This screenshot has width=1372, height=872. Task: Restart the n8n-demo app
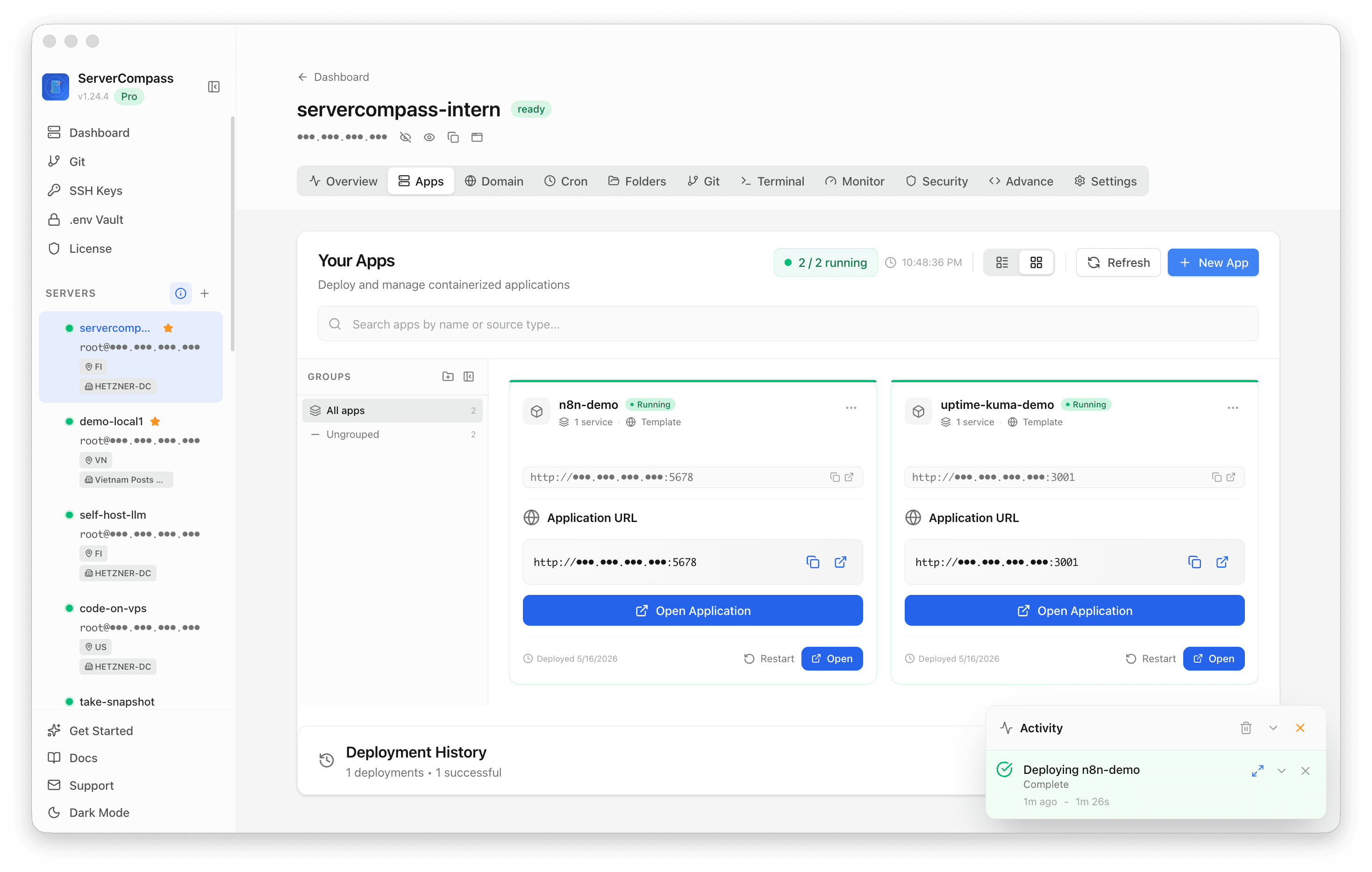point(769,659)
